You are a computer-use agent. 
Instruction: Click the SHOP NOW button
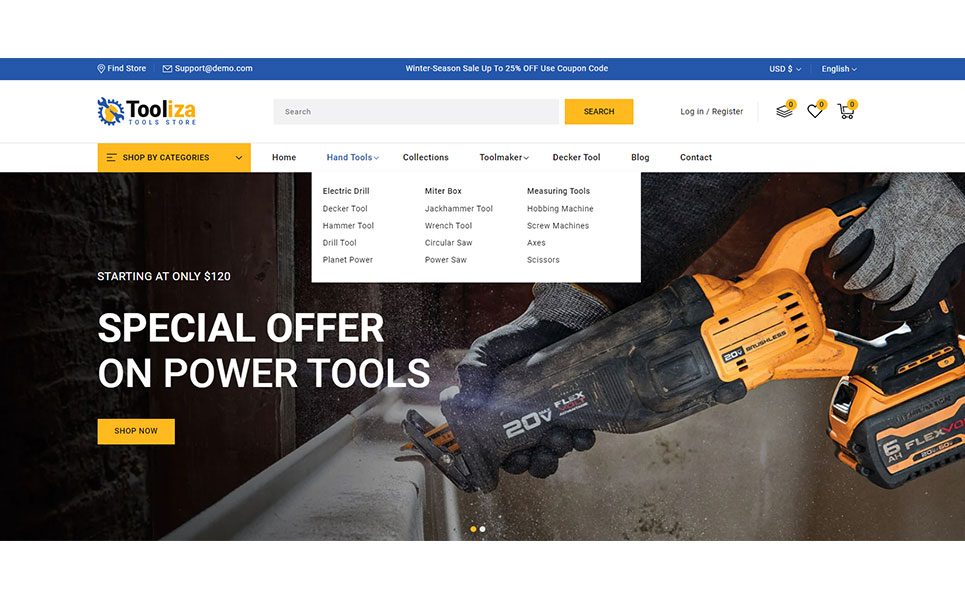[136, 431]
